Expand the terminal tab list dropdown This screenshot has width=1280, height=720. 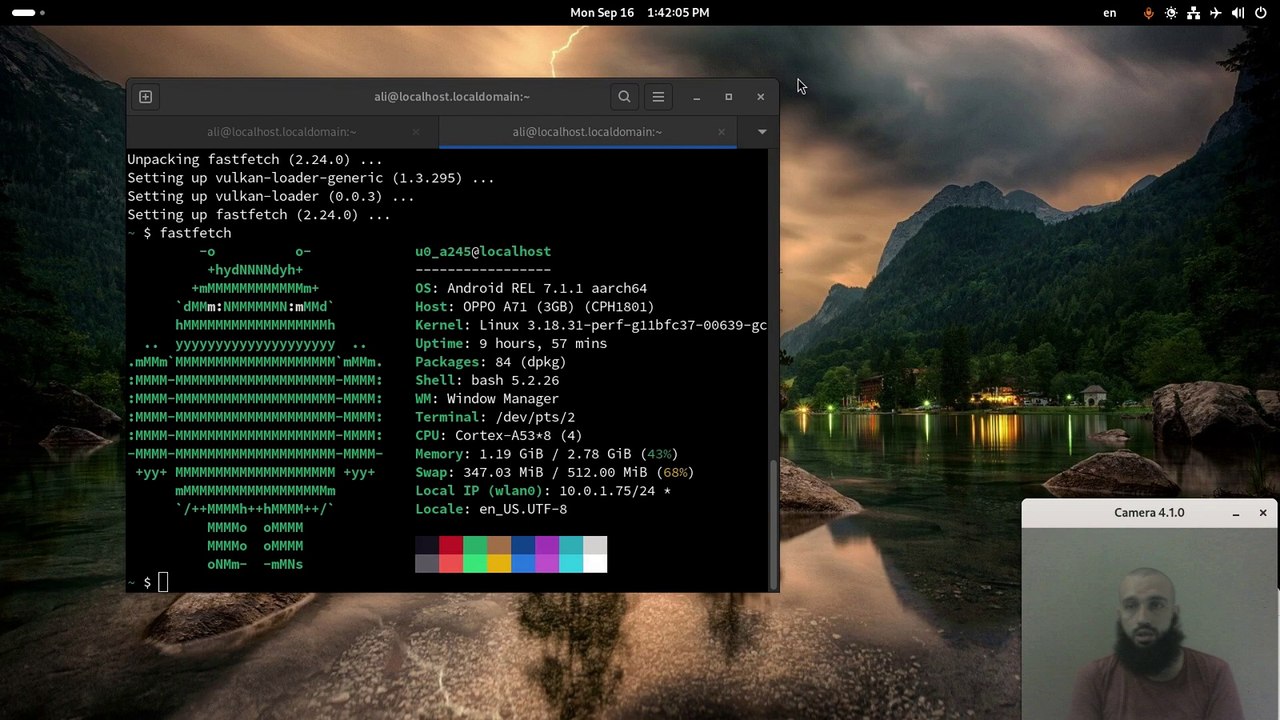[762, 132]
